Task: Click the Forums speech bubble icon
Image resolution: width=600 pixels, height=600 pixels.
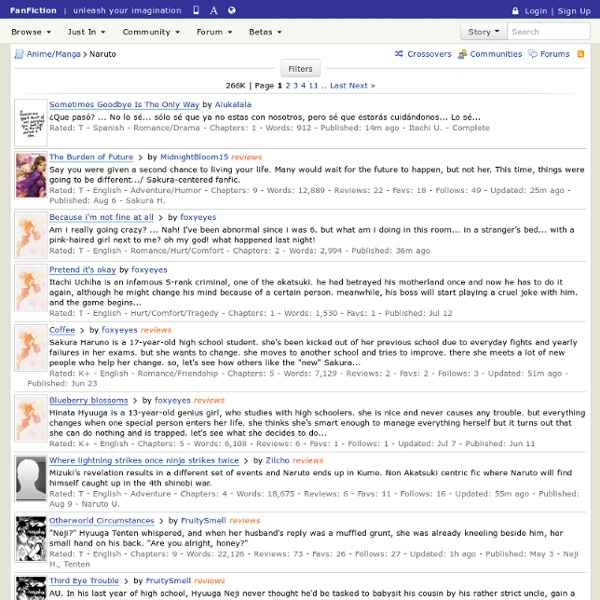Action: click(x=533, y=54)
